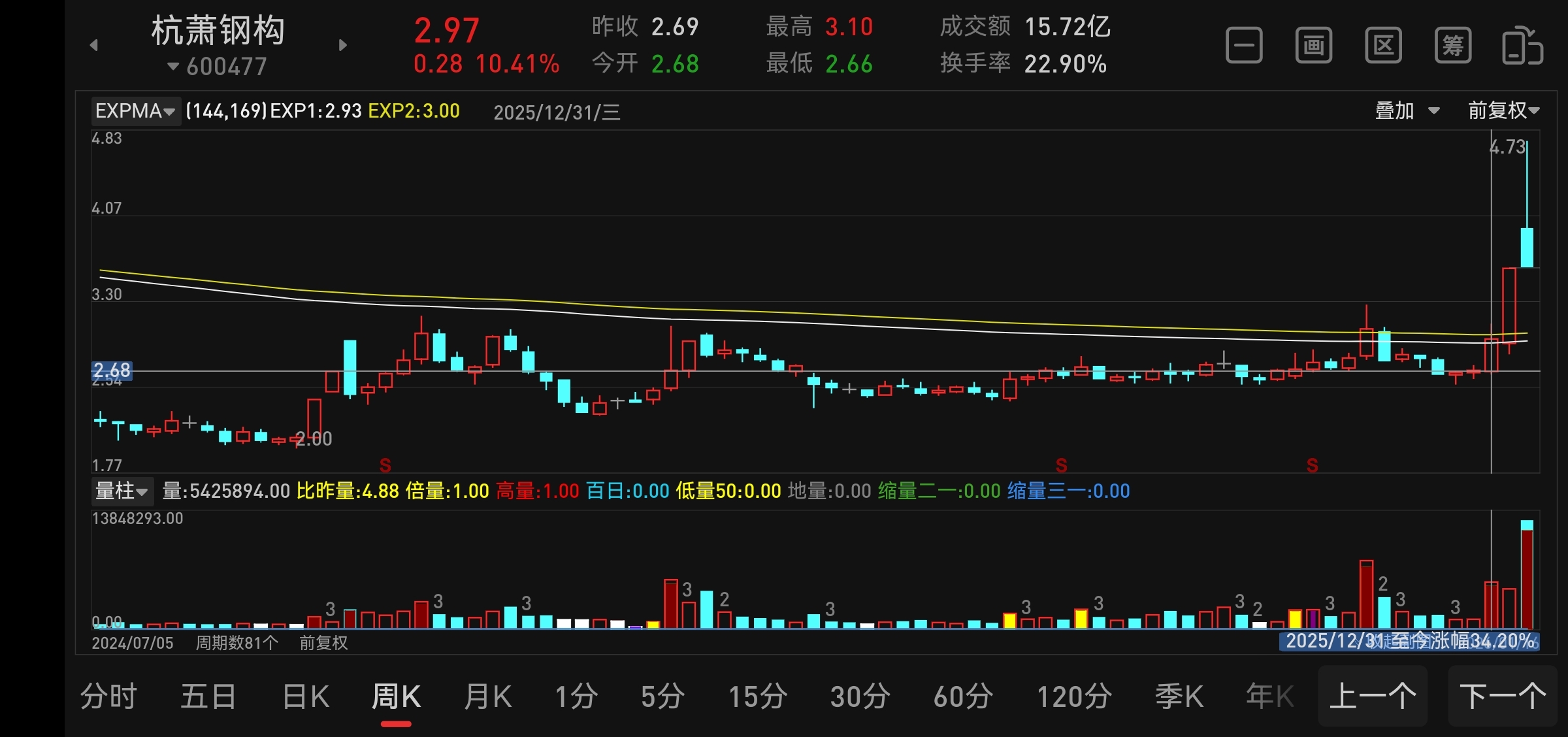This screenshot has width=1568, height=737.
Task: Open the EXPMA indicator dropdown
Action: pos(135,111)
